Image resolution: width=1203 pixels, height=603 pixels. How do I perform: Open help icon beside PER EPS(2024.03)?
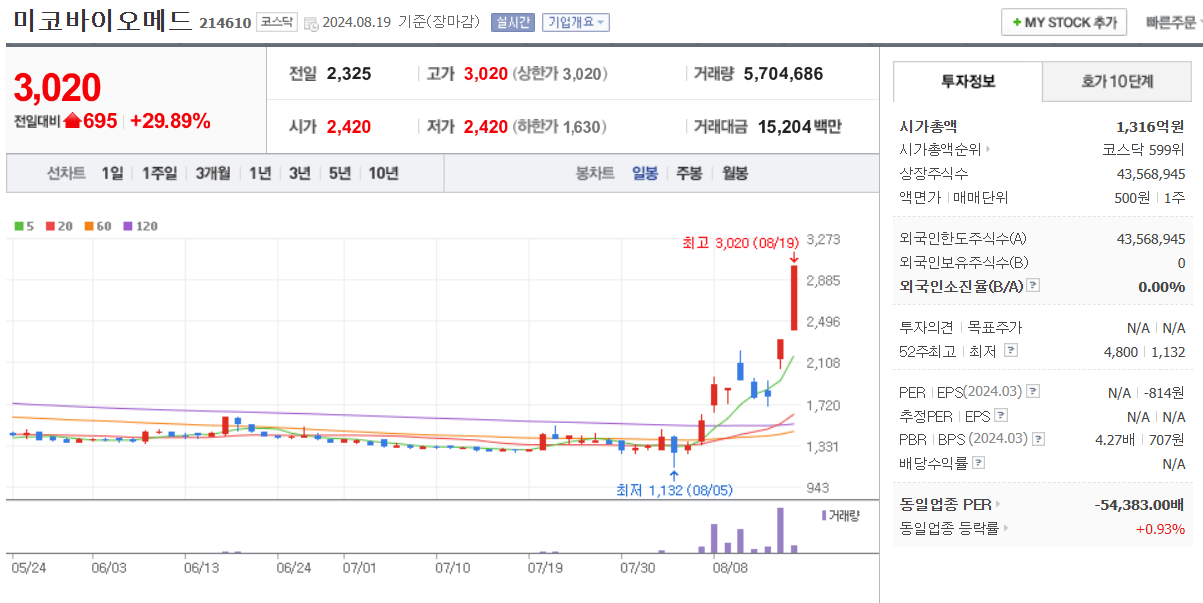point(1033,392)
